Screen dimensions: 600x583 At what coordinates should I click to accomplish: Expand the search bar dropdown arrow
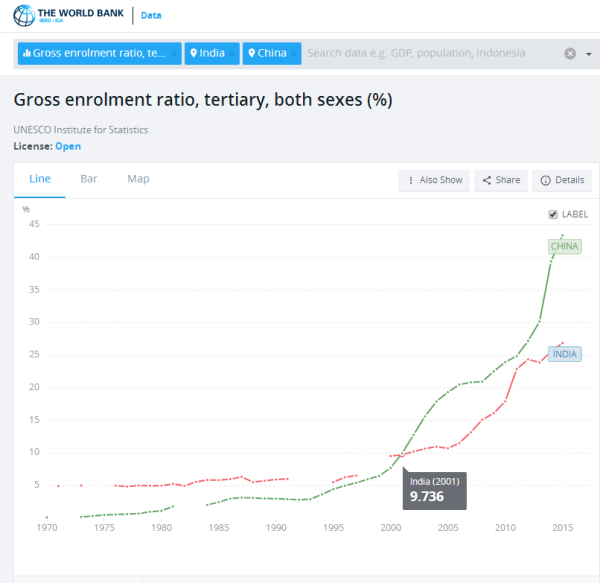588,54
